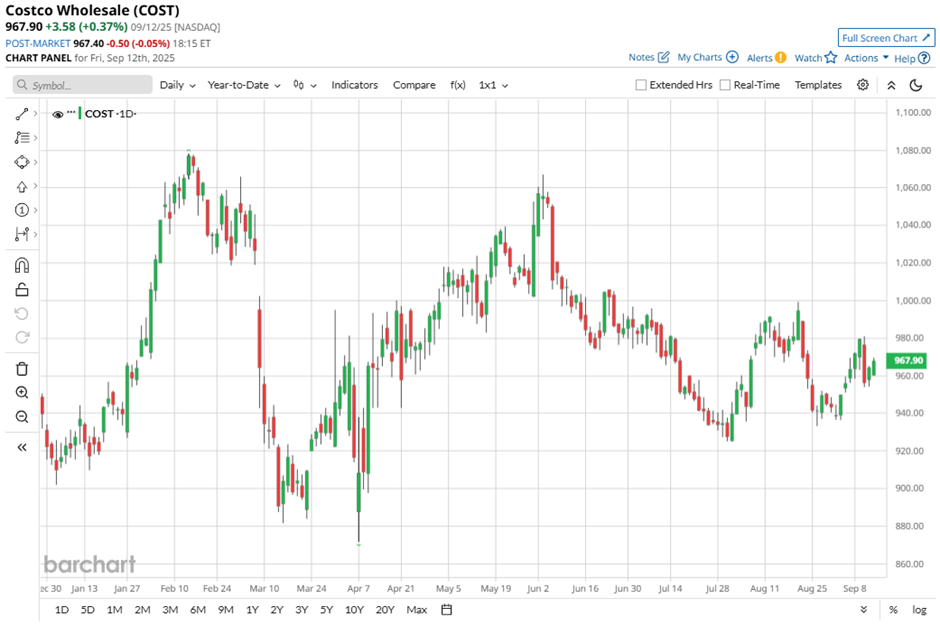
Task: Collapse the left drawing toolbar
Action: pyautogui.click(x=22, y=447)
